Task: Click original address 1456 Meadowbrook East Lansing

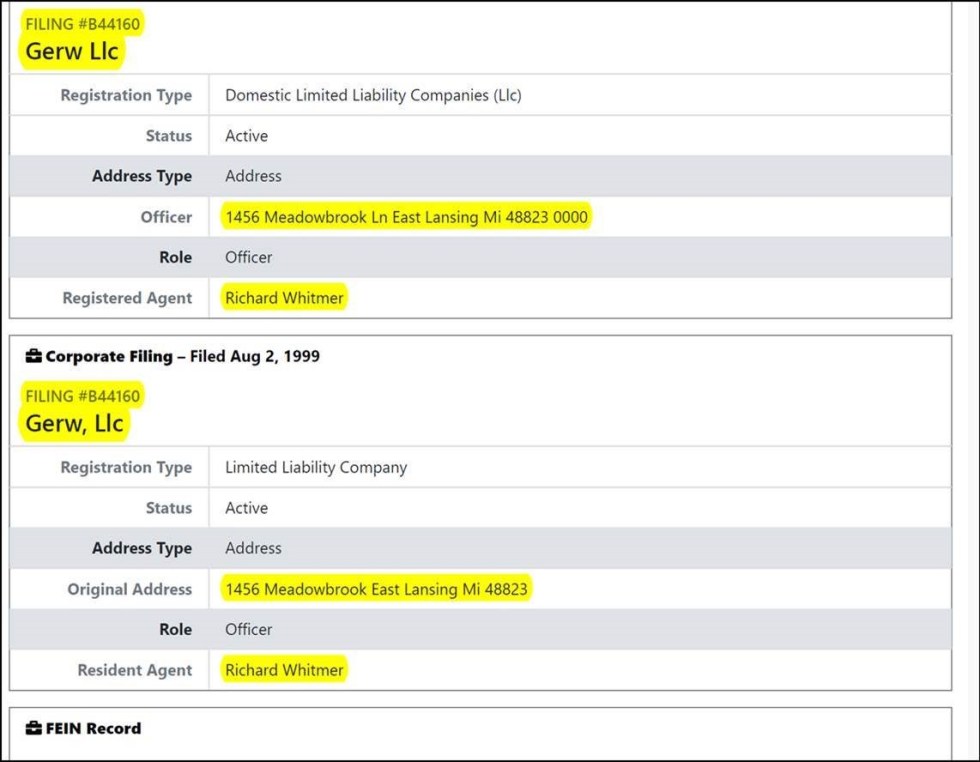Action: 376,589
